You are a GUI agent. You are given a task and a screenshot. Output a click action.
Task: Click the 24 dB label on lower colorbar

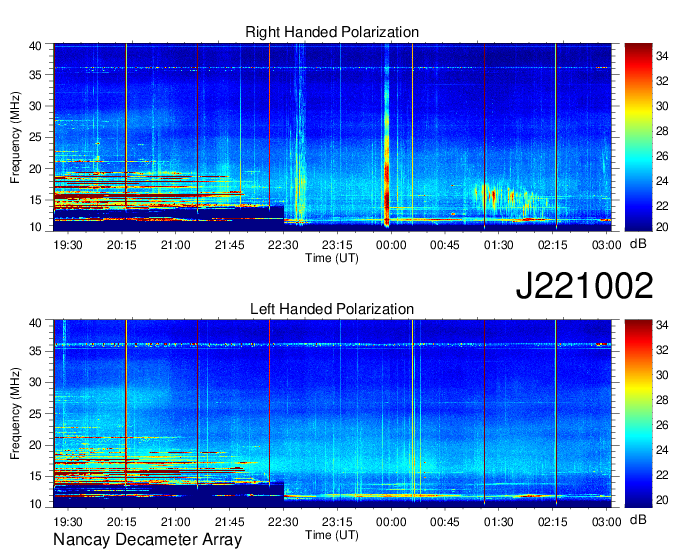(x=662, y=450)
